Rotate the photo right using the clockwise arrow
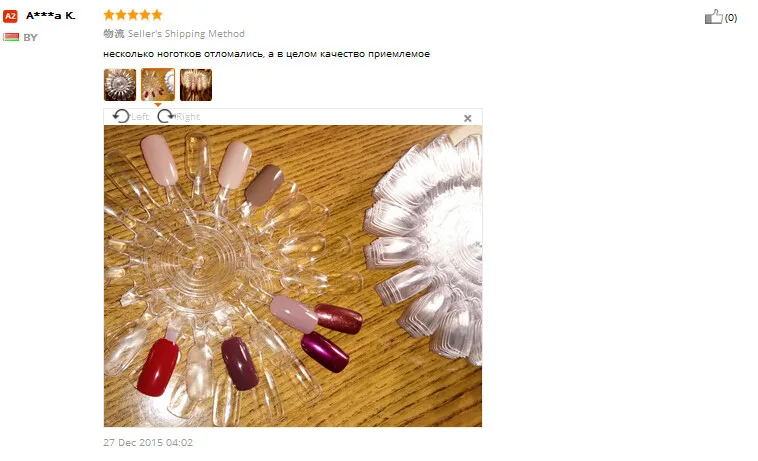Screen dimensions: 758x461 166,116
